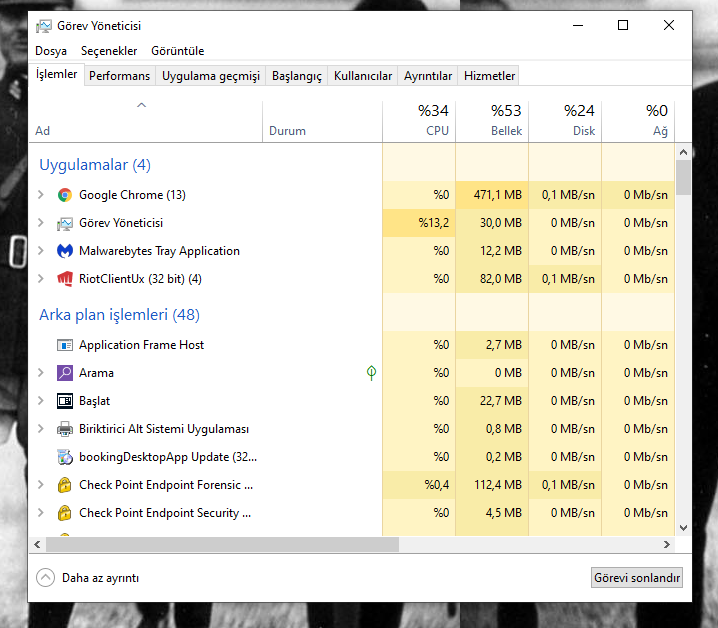
Task: Select the İşlemler tab
Action: [x=56, y=74]
